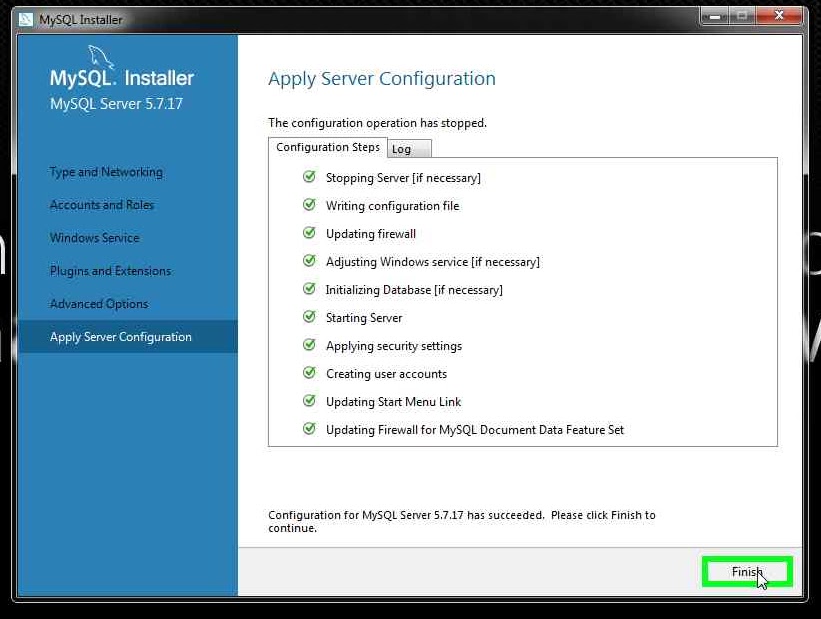The image size is (821, 619).
Task: Minimize the MySQL Installer window
Action: click(715, 16)
